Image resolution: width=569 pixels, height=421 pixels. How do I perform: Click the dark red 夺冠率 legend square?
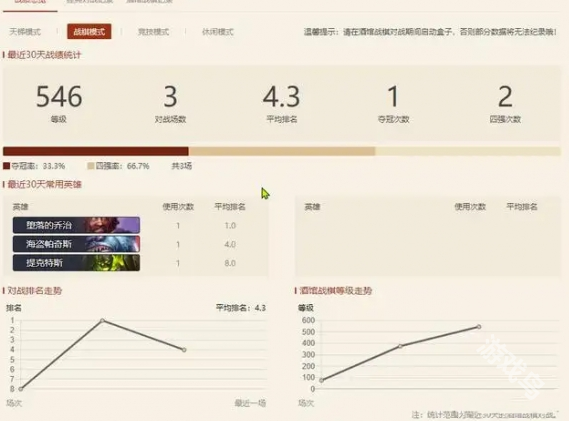pyautogui.click(x=6, y=166)
